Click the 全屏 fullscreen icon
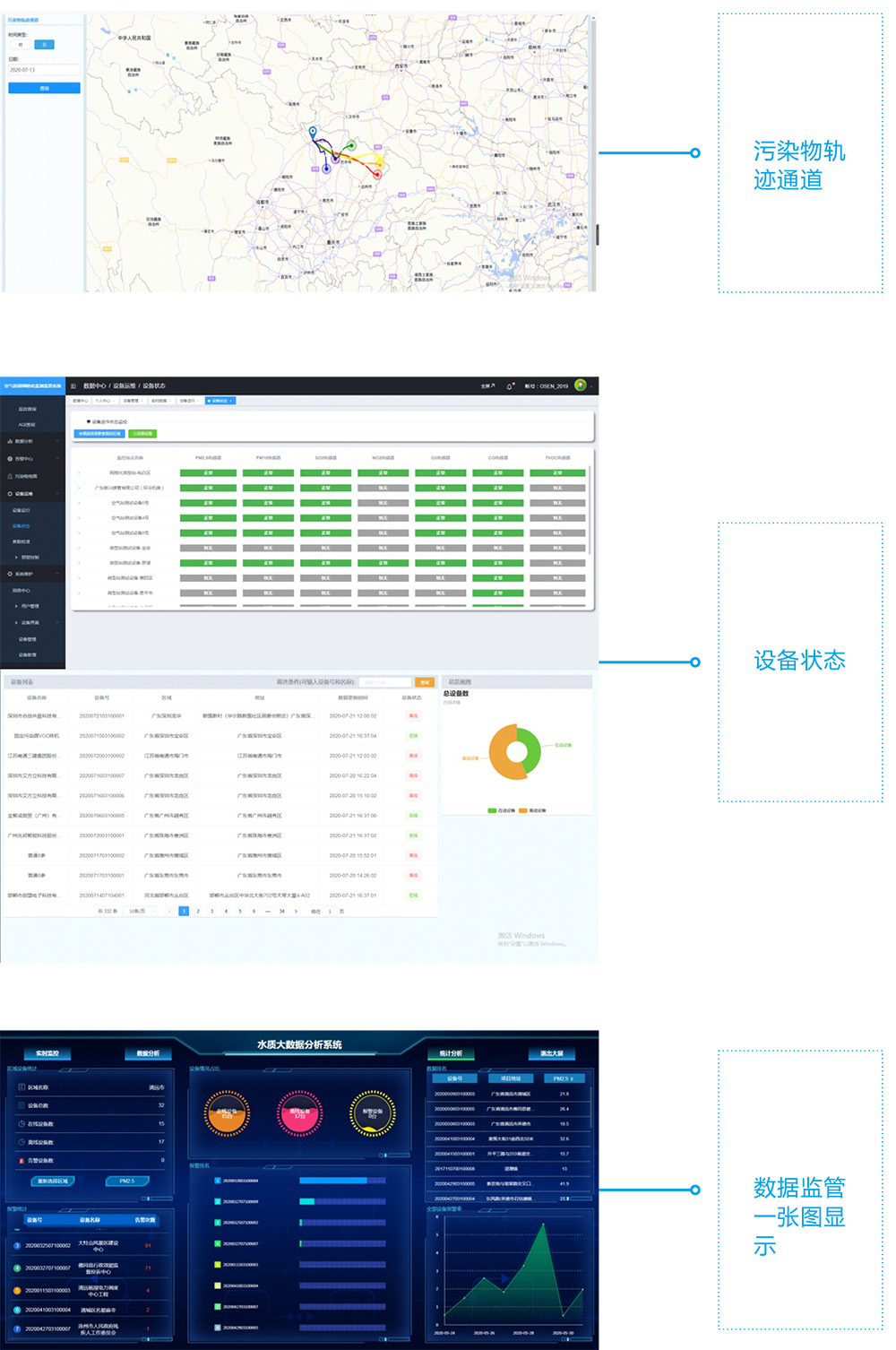Screen dimensions: 896x1350 coord(487,386)
